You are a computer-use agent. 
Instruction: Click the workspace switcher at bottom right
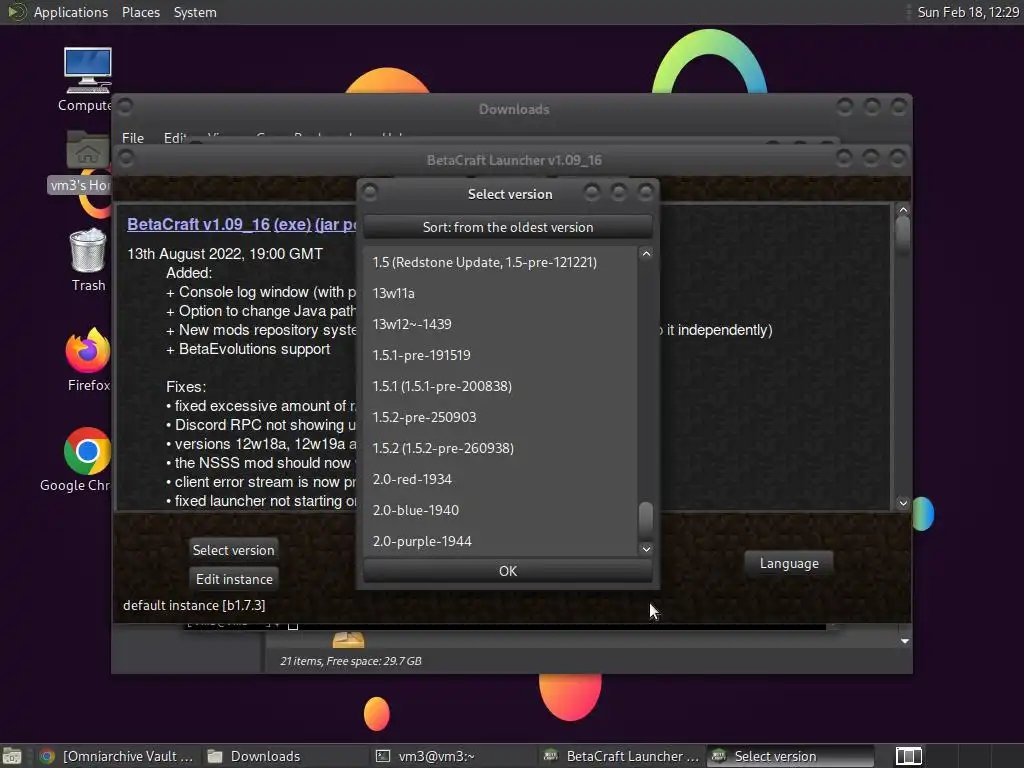click(908, 756)
